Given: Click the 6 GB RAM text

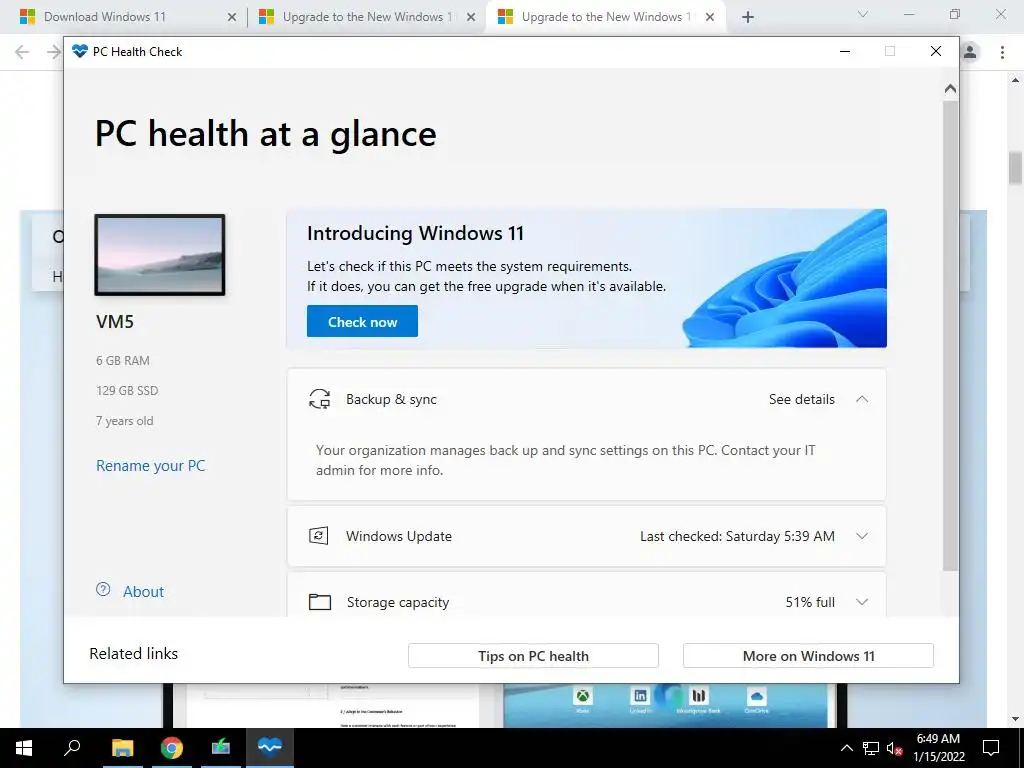Looking at the screenshot, I should pyautogui.click(x=123, y=360).
